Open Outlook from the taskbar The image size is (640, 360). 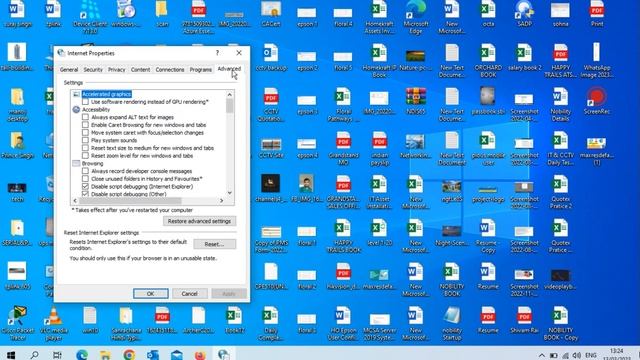(153, 354)
